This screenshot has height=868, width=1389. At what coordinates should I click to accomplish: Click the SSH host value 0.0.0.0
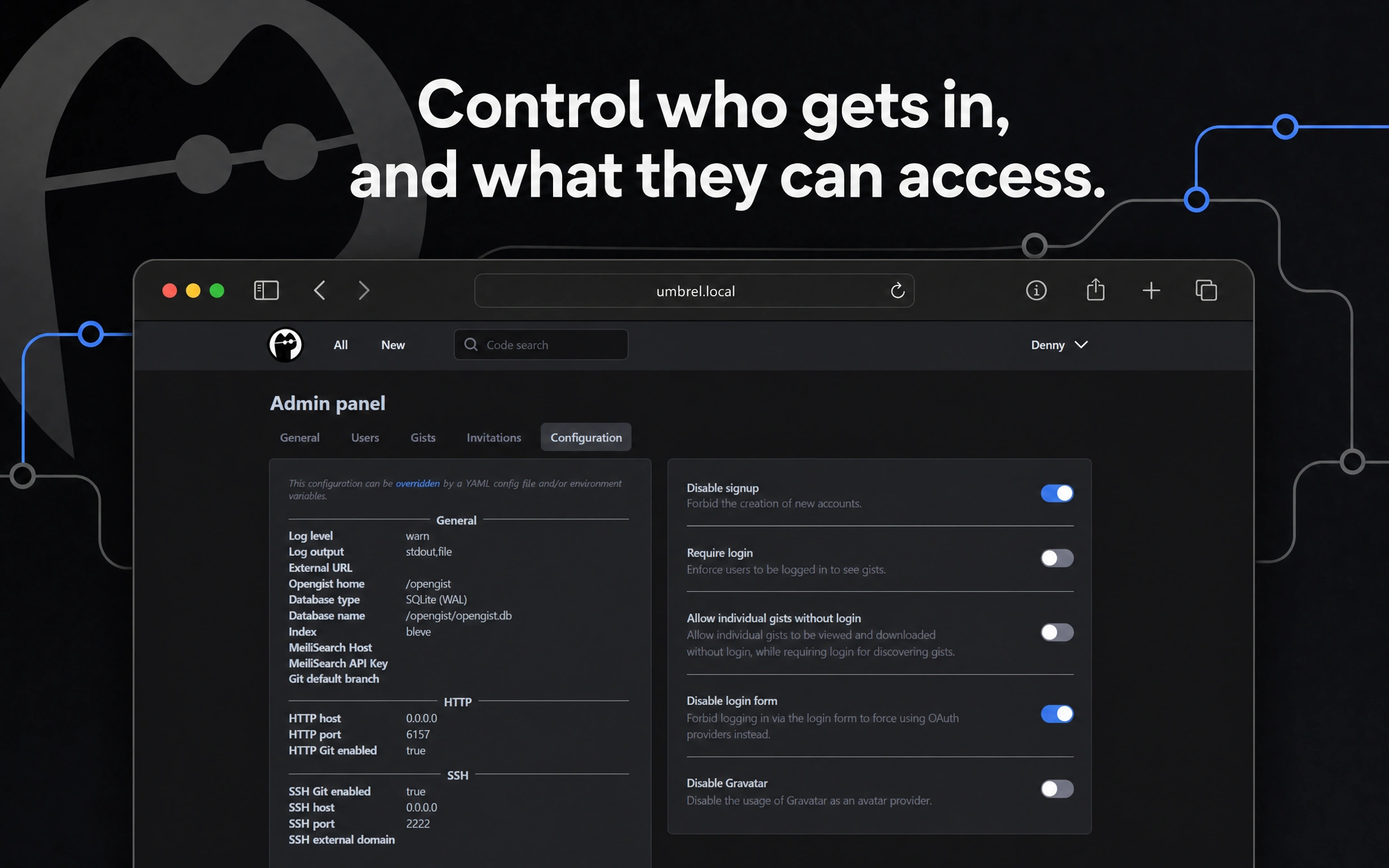(x=421, y=808)
